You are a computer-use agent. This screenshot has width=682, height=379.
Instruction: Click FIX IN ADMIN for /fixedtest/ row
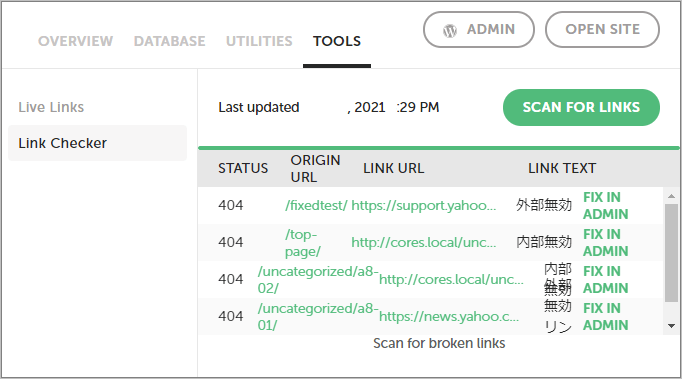tap(605, 206)
